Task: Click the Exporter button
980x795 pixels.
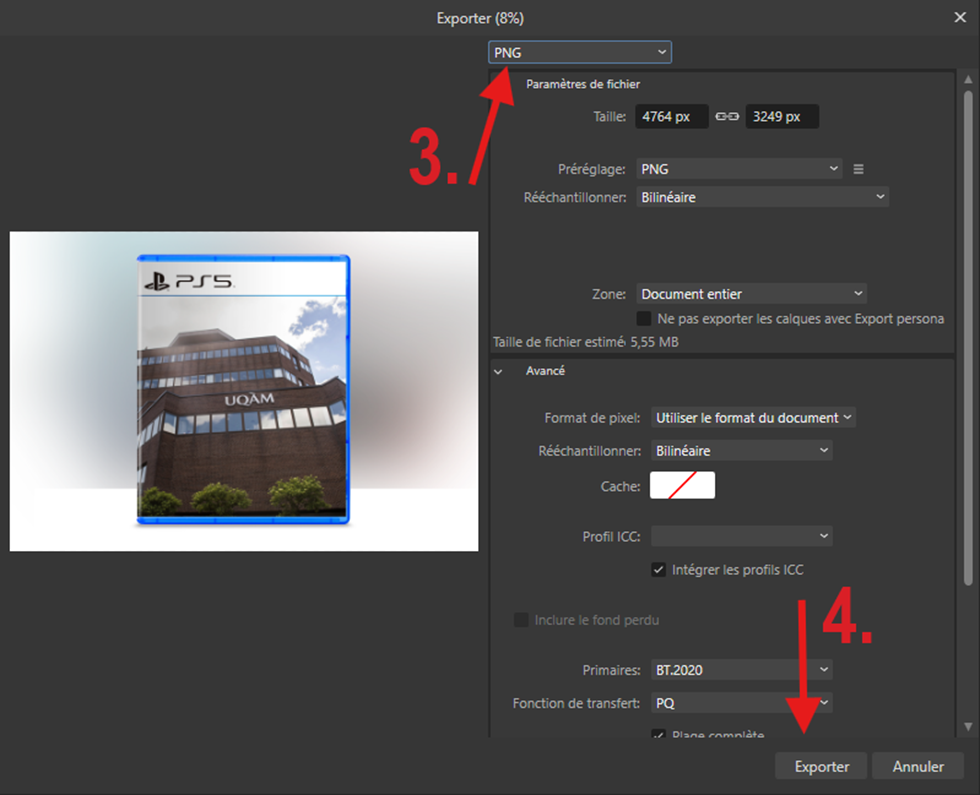Action: click(x=822, y=766)
